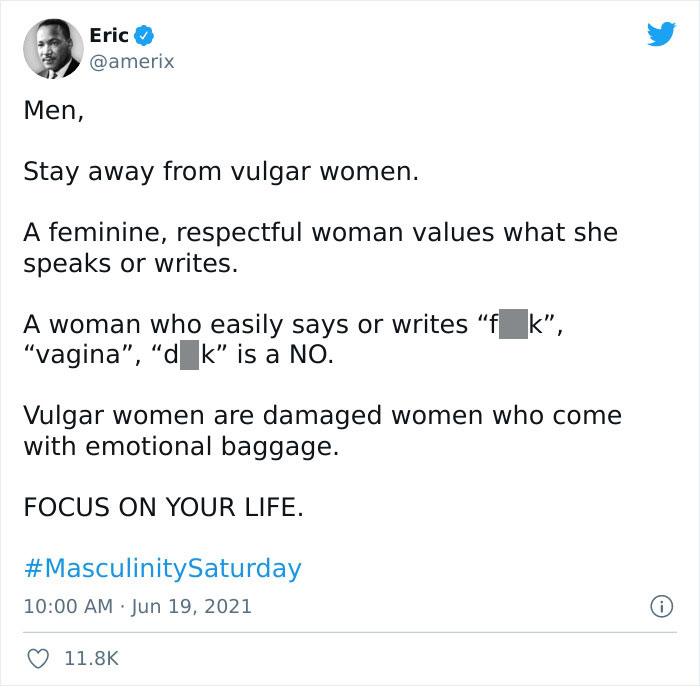
Task: Click the word "vagina" in the tweet
Action: 78,356
